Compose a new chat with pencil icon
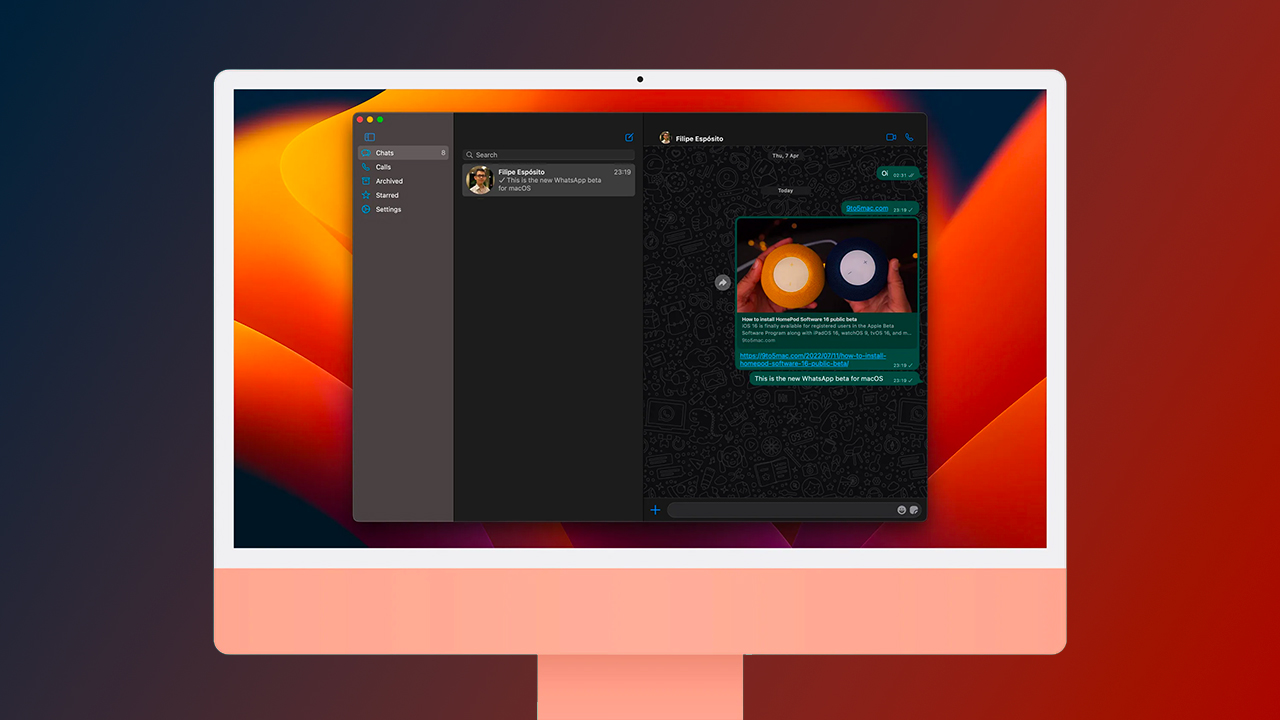 pyautogui.click(x=629, y=137)
